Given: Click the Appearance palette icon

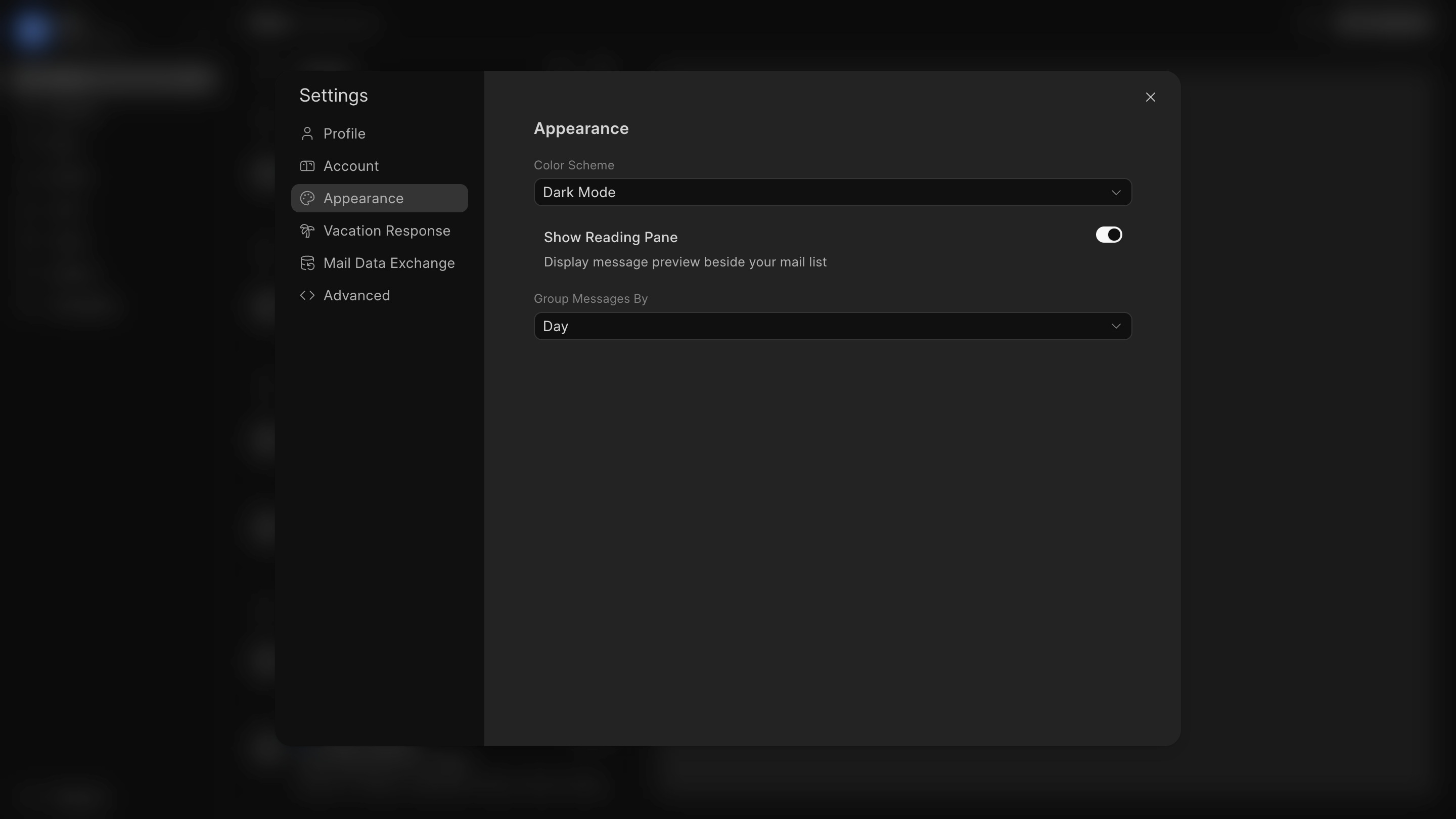Looking at the screenshot, I should (x=307, y=198).
